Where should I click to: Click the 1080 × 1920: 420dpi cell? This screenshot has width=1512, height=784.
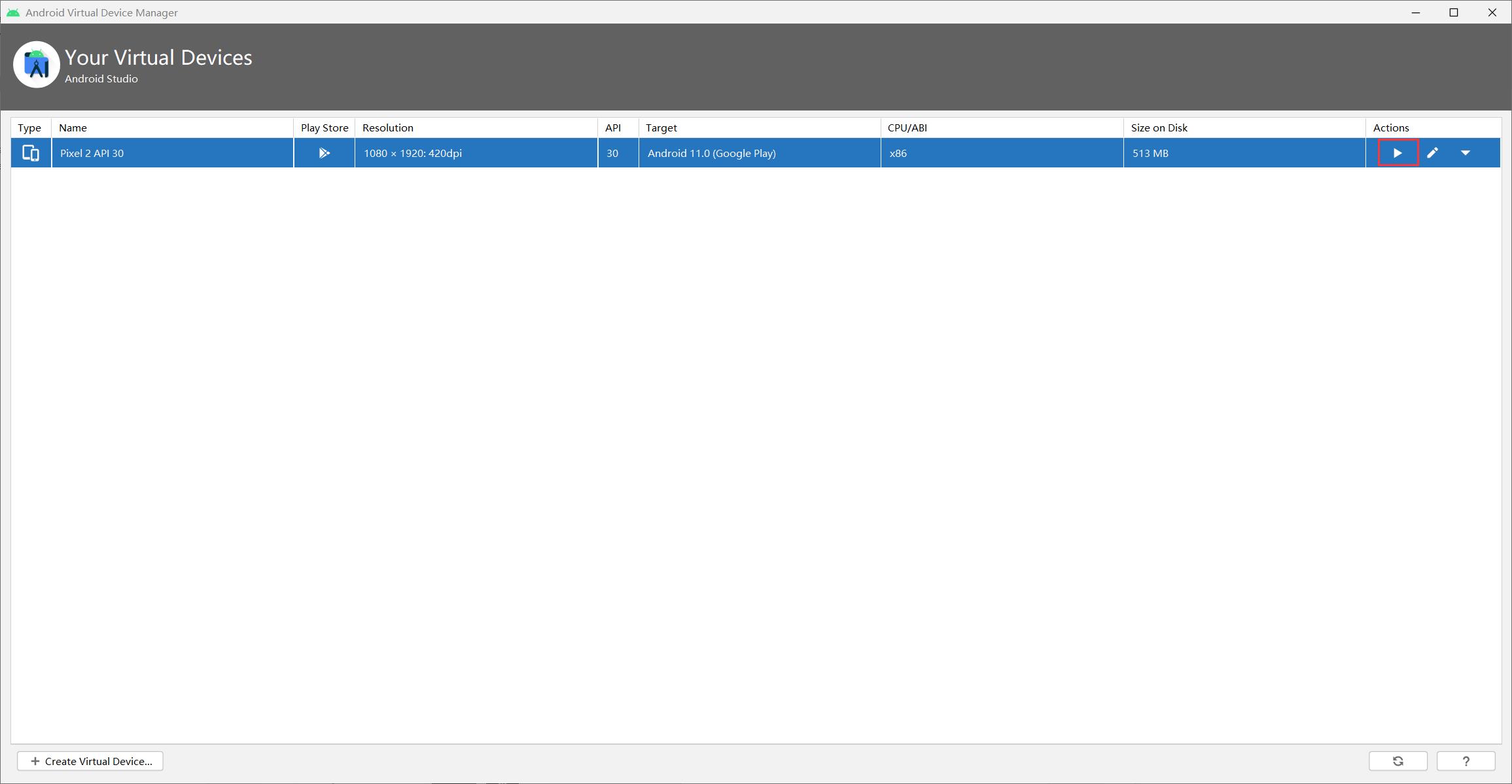(x=476, y=153)
